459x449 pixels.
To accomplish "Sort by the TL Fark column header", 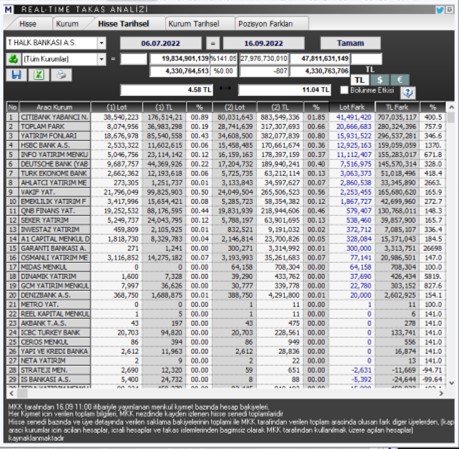I will (397, 107).
